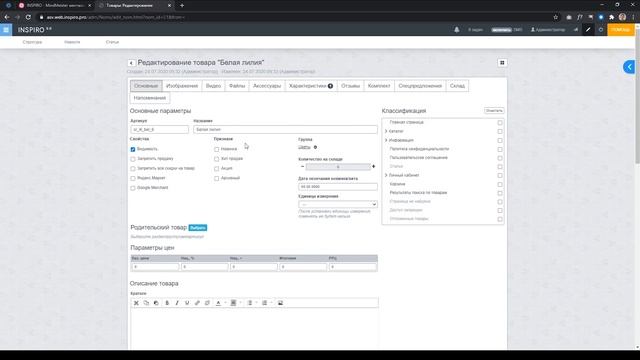Open the text color dropdown arrow in editor
The image size is (640, 360).
tap(225, 303)
